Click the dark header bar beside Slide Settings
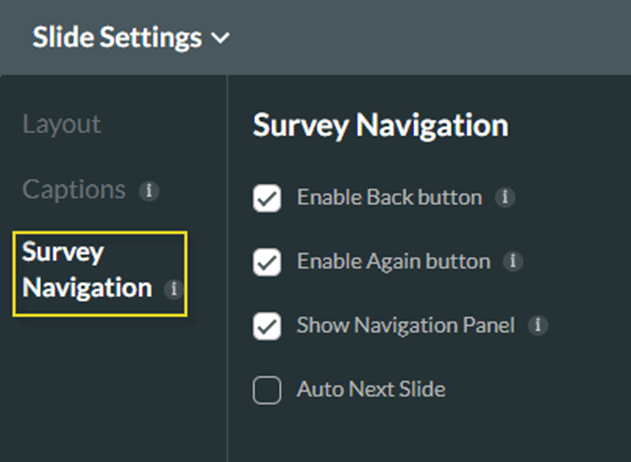Image resolution: width=631 pixels, height=462 pixels. coord(430,38)
